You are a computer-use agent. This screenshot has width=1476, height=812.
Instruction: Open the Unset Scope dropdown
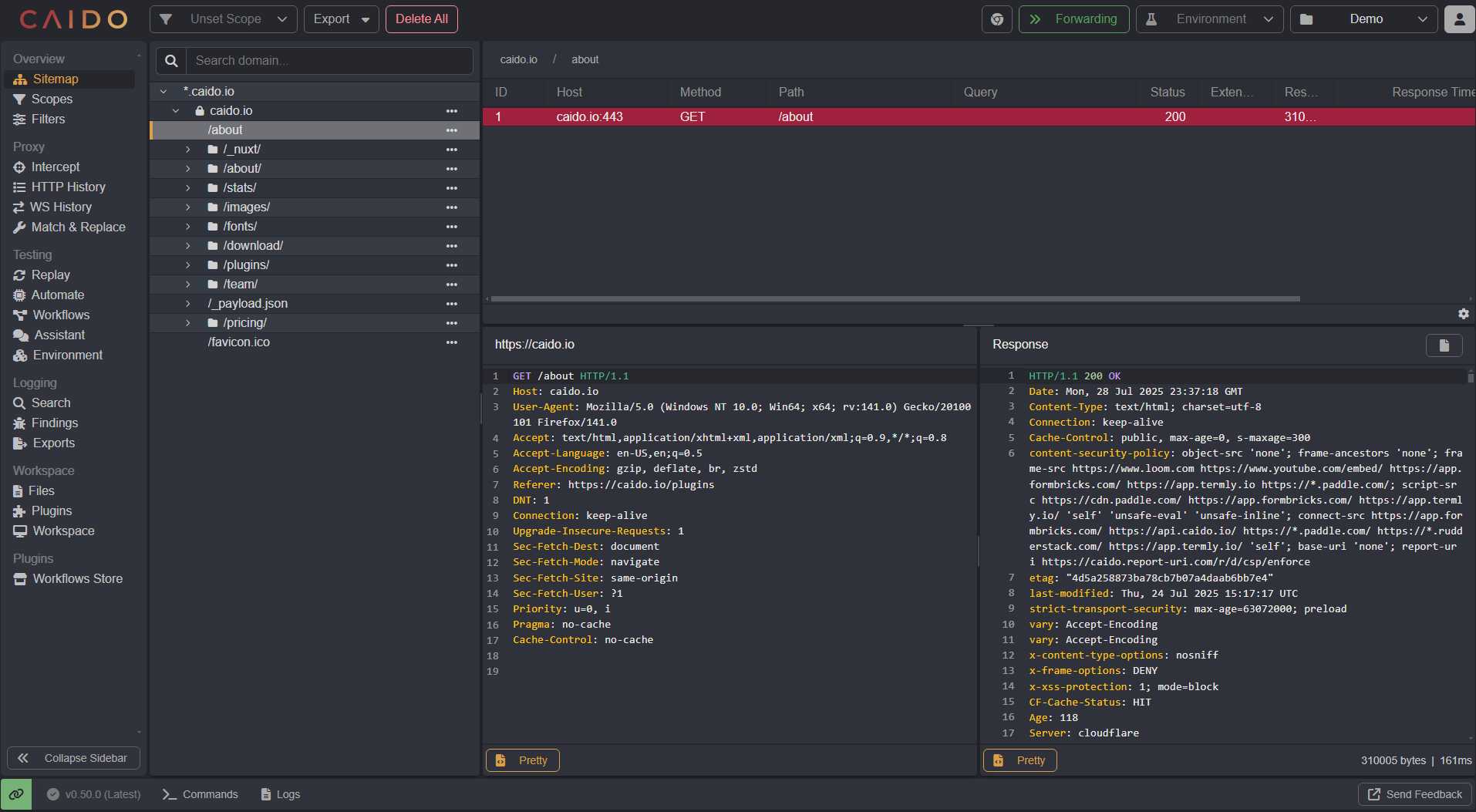(x=223, y=19)
